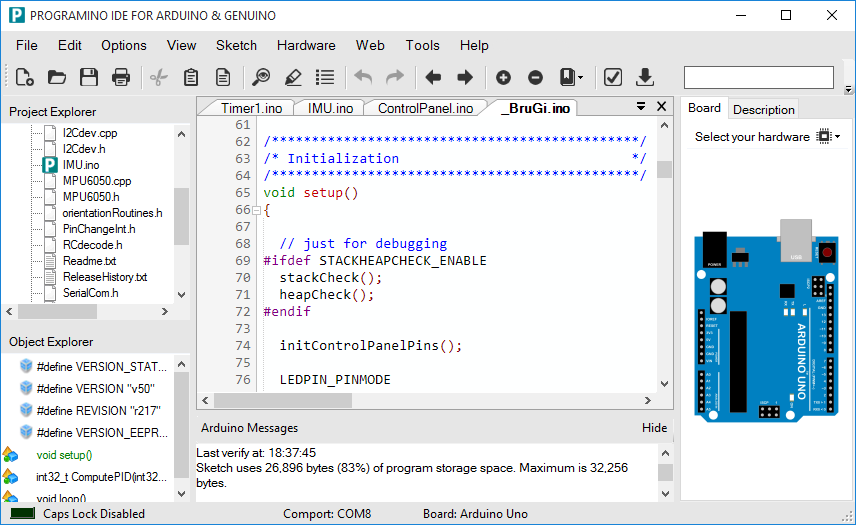Screen dimensions: 856x525
Task: Open the File menu
Action: pos(27,45)
